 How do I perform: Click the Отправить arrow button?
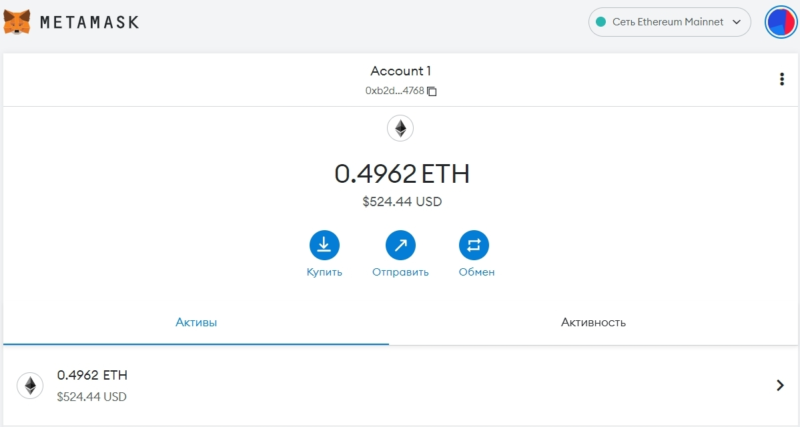[401, 245]
